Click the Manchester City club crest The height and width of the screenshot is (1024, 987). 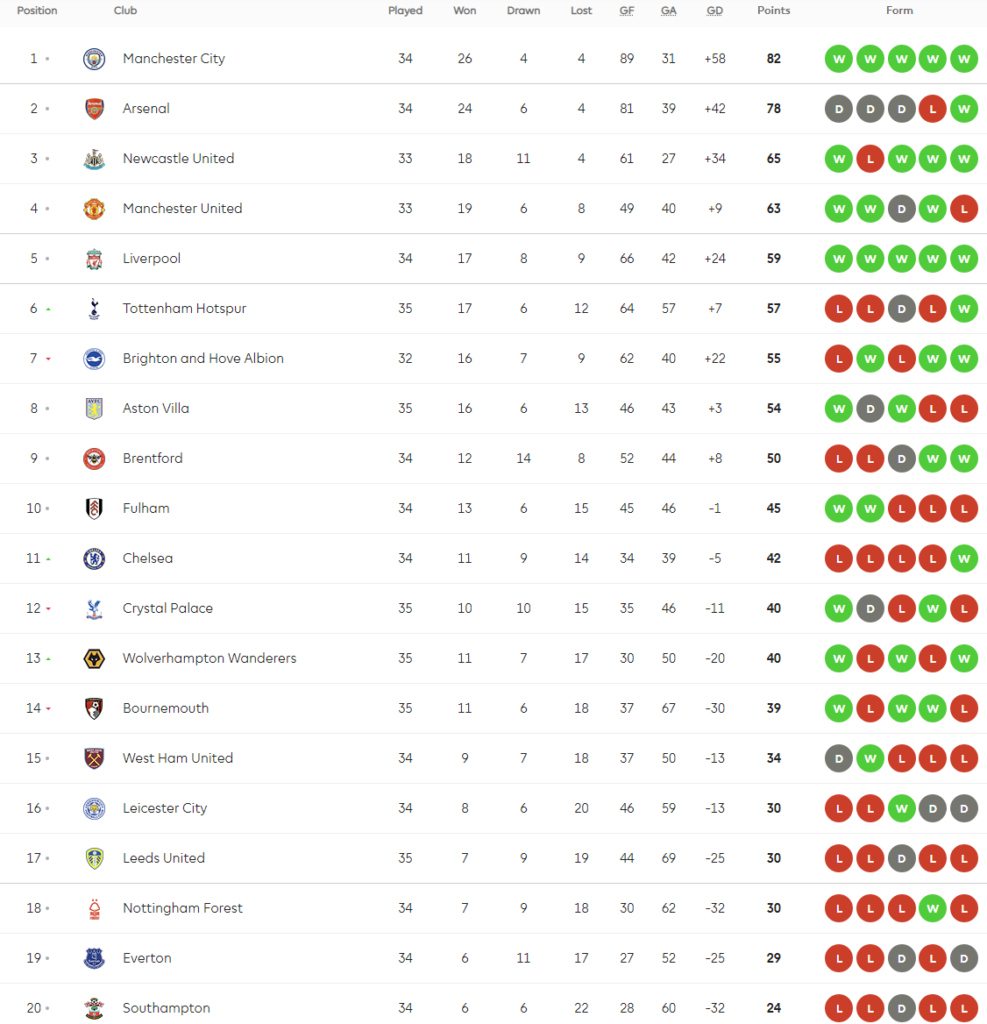(94, 59)
